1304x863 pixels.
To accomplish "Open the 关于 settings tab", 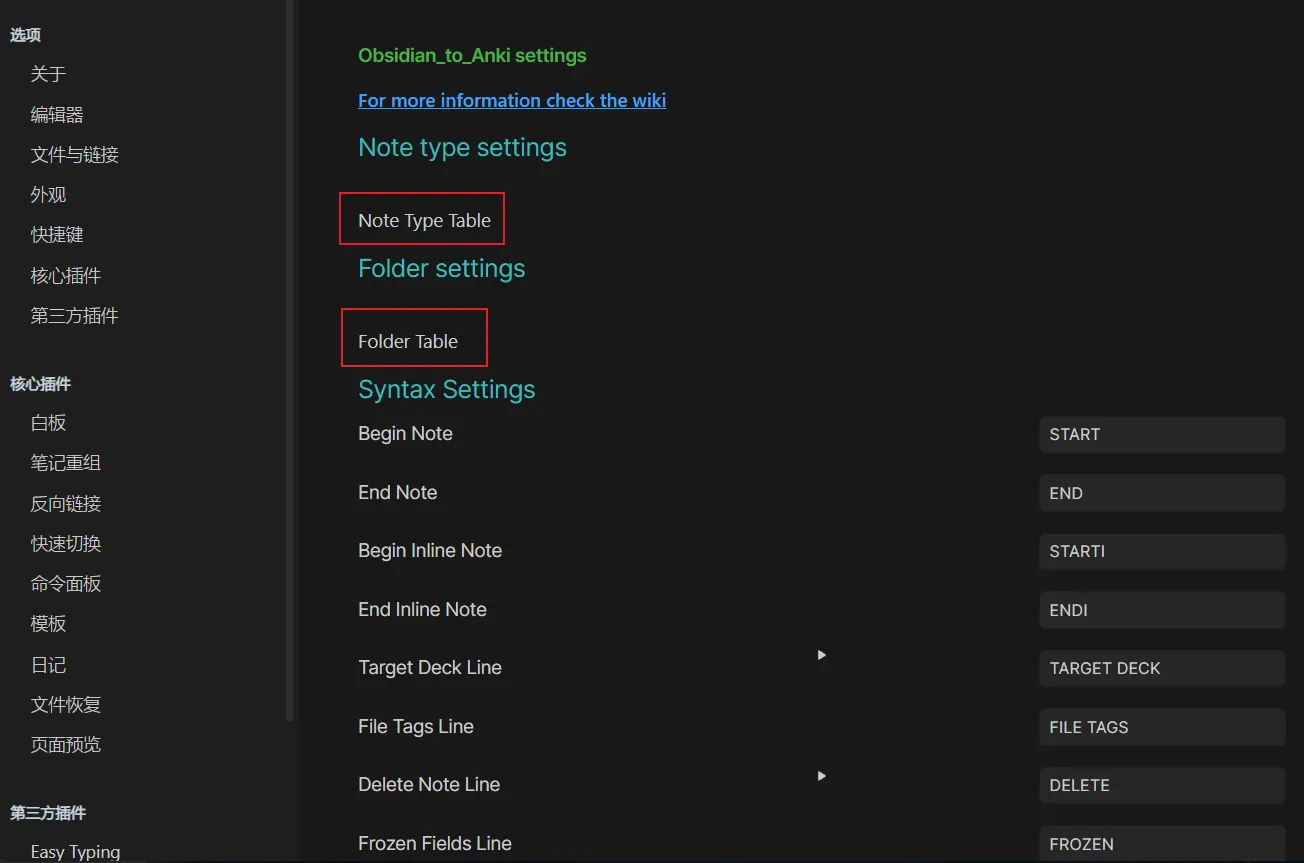I will [48, 74].
